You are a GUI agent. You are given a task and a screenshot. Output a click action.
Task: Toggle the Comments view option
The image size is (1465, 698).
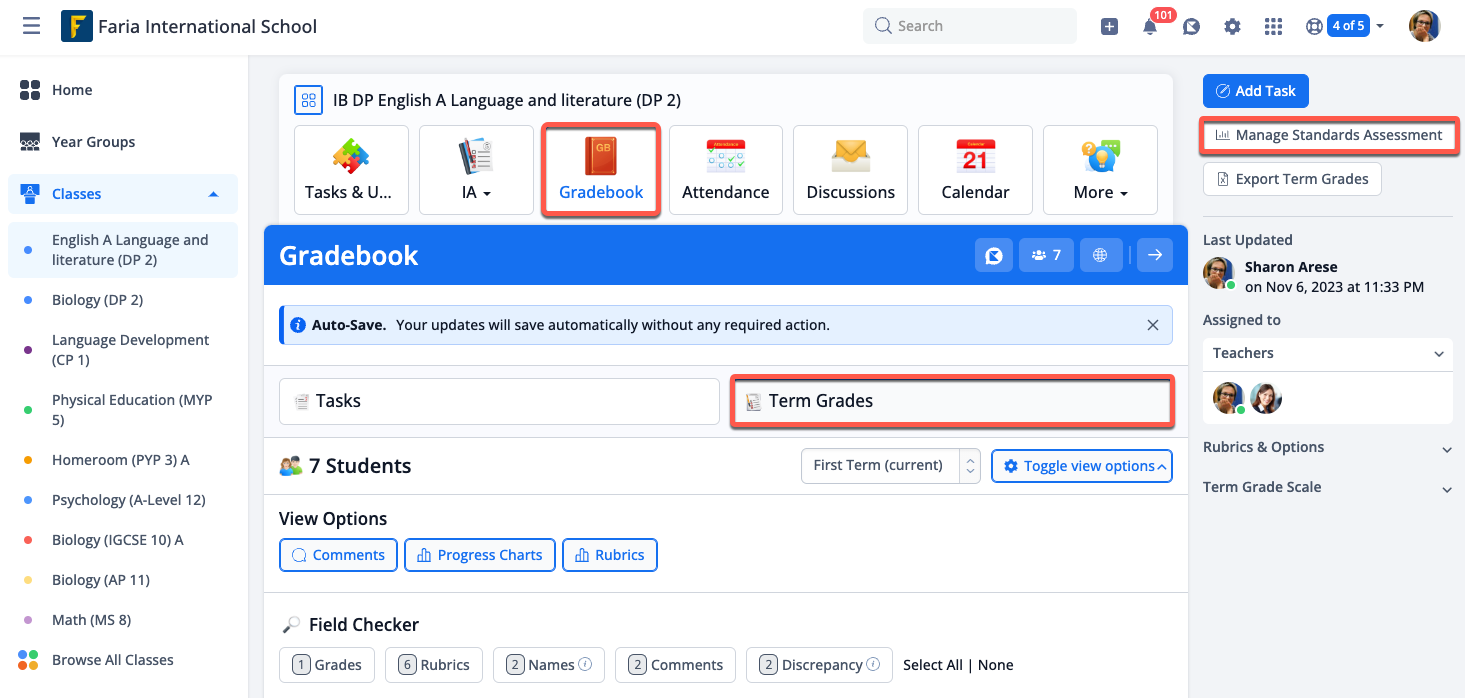tap(338, 555)
